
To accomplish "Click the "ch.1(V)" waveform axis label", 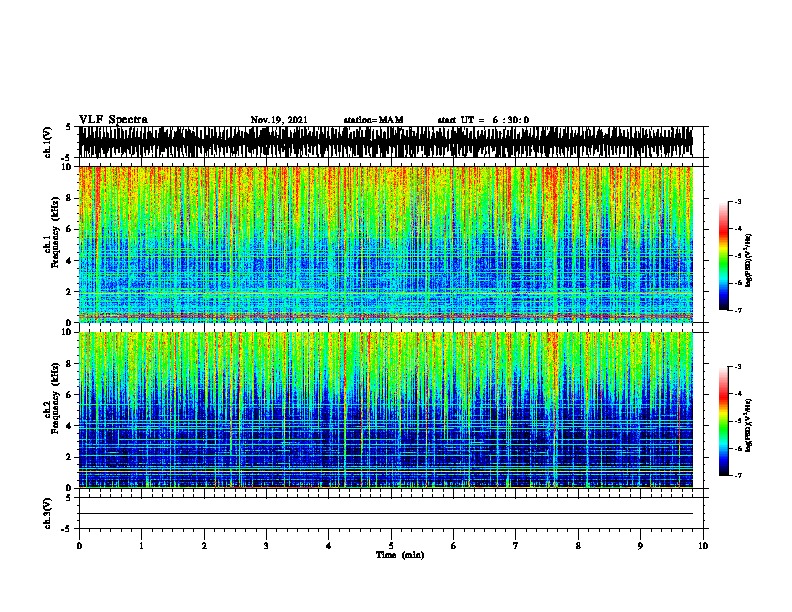I will tap(48, 142).
